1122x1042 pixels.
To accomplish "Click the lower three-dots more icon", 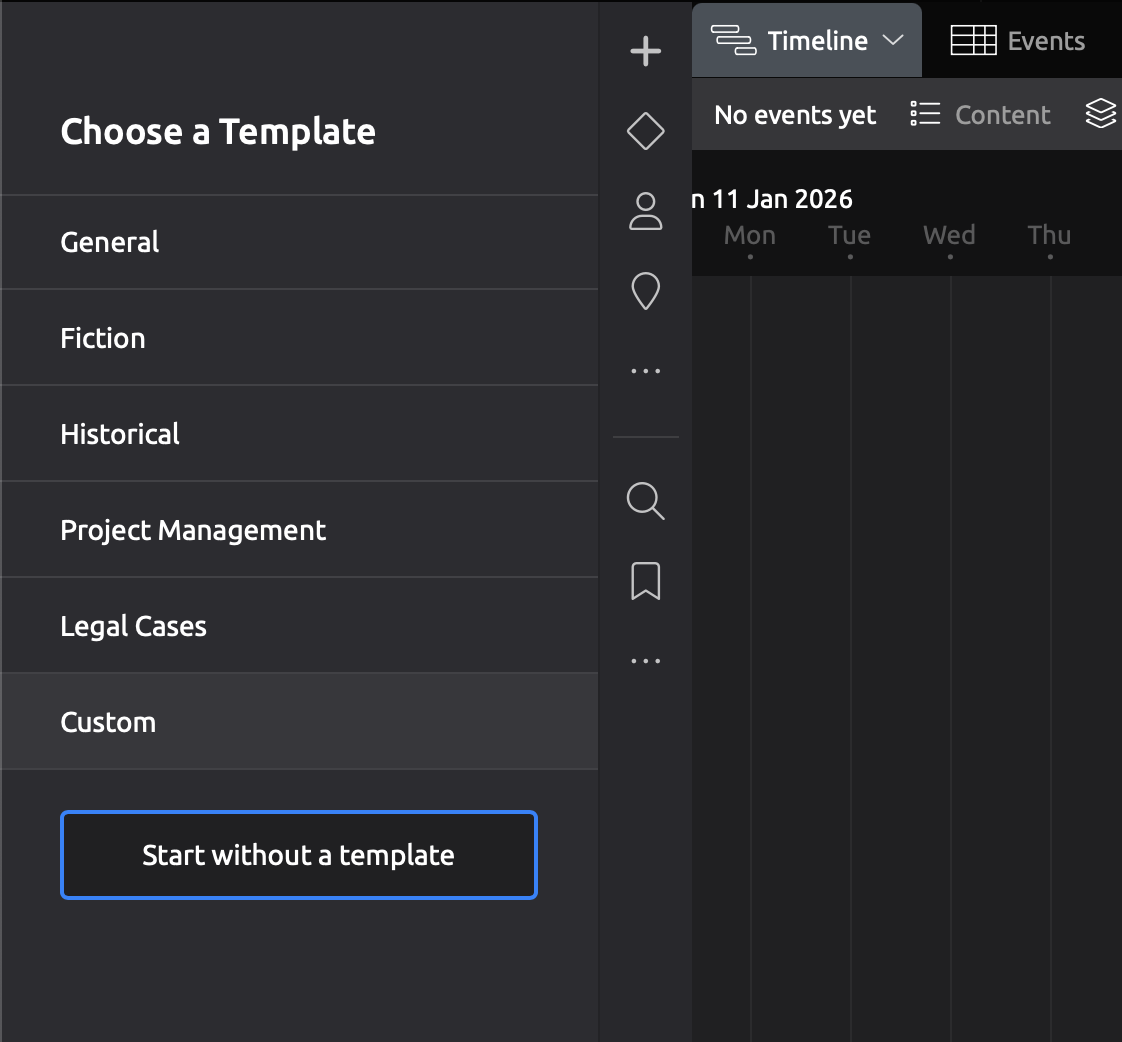I will (645, 661).
